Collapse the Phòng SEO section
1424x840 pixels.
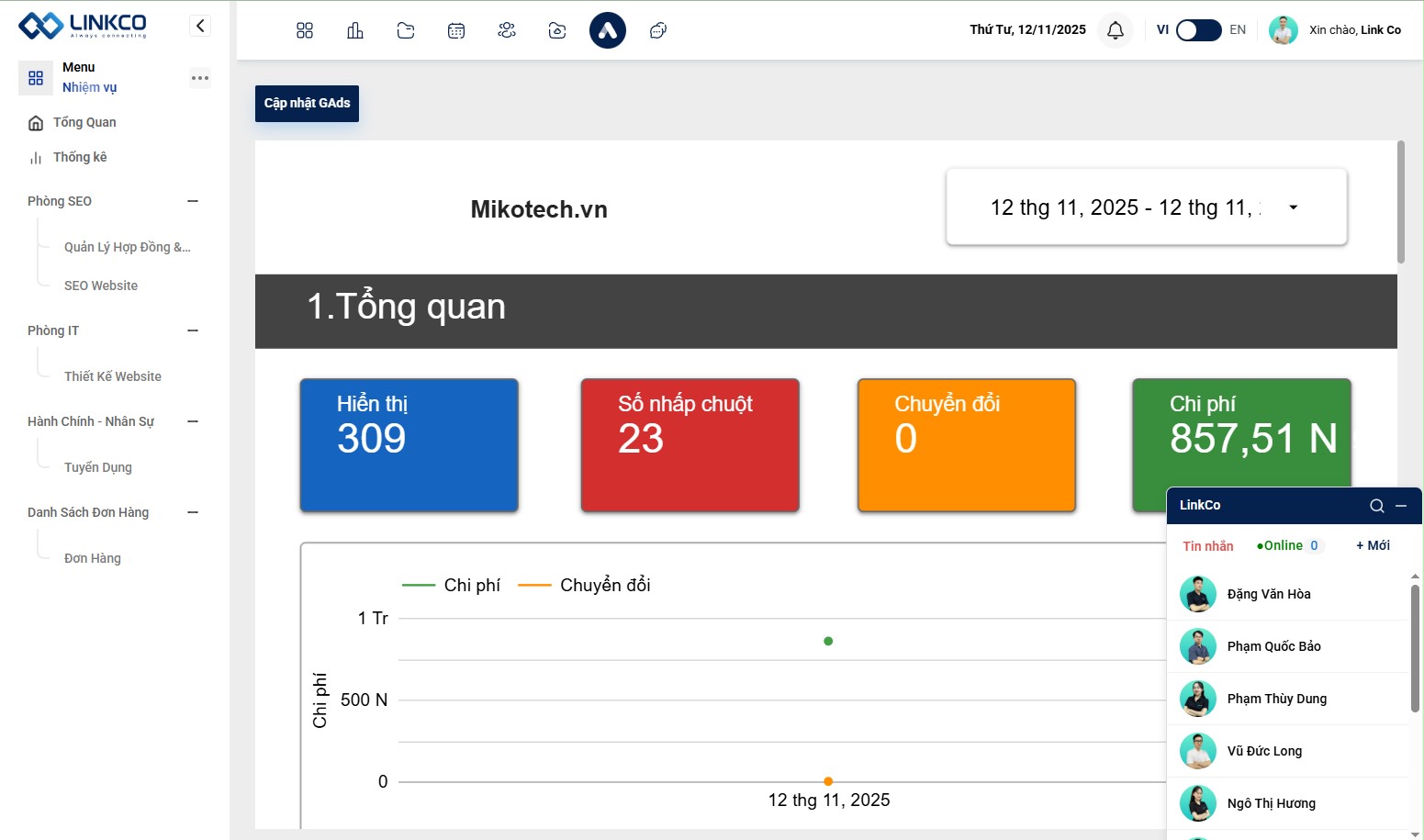coord(193,201)
